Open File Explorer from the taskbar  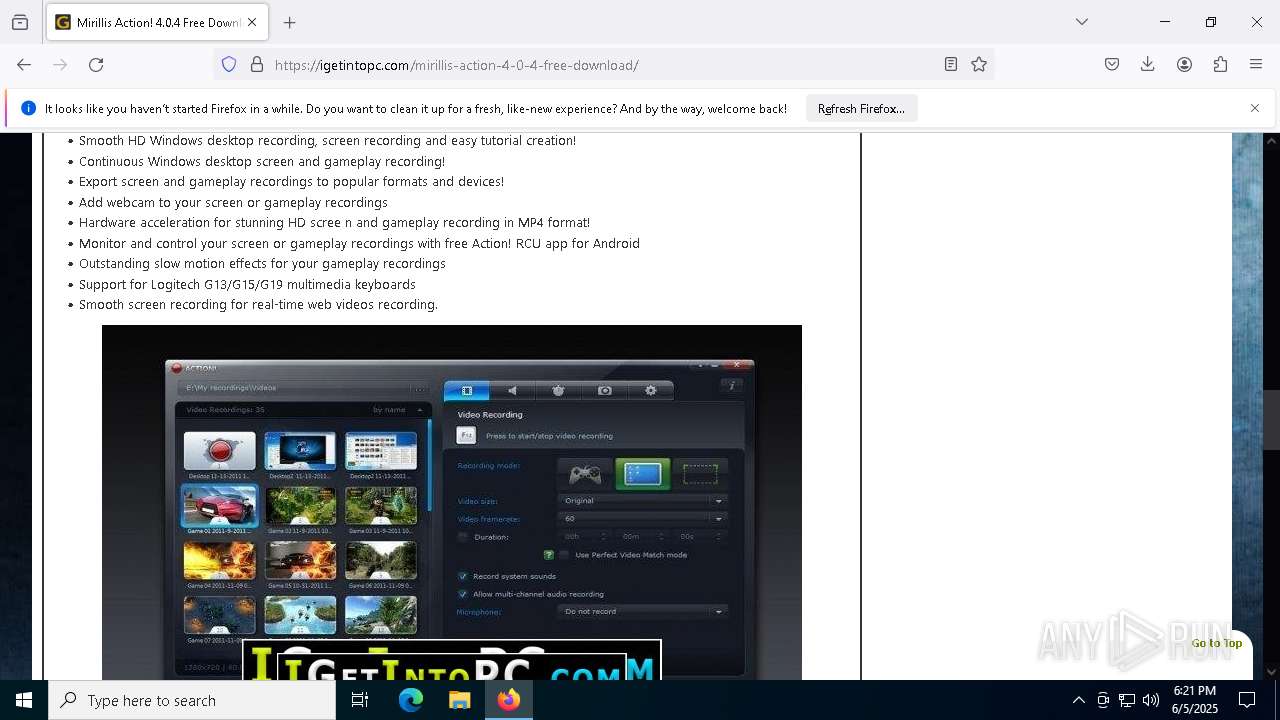(x=459, y=700)
